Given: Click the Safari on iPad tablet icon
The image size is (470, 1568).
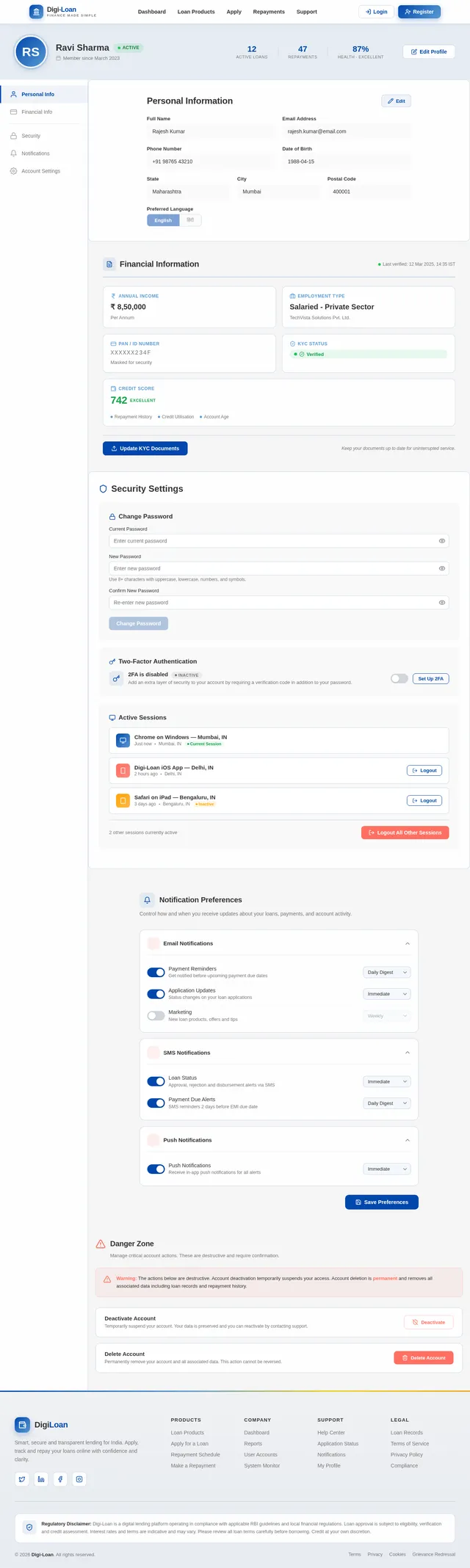Looking at the screenshot, I should click(123, 800).
